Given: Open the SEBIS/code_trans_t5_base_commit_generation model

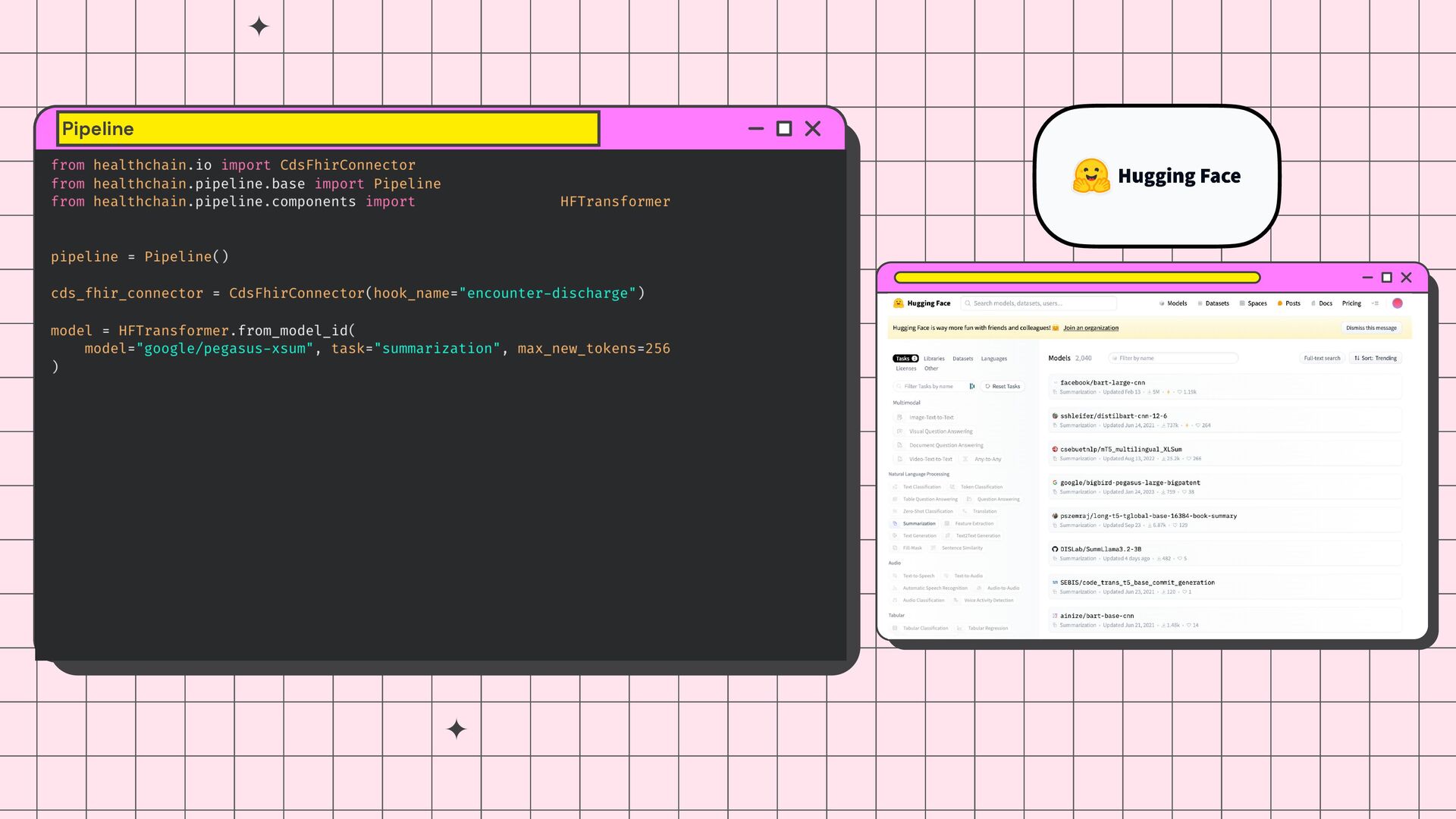Looking at the screenshot, I should coord(1225,587).
